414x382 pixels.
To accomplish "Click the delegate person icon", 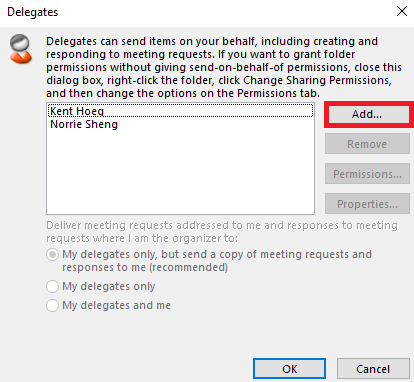I will click(x=21, y=49).
